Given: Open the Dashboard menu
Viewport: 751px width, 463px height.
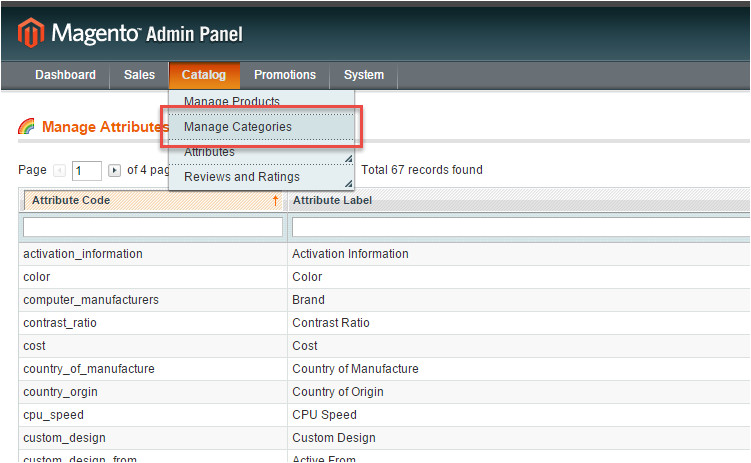Looking at the screenshot, I should click(x=65, y=75).
